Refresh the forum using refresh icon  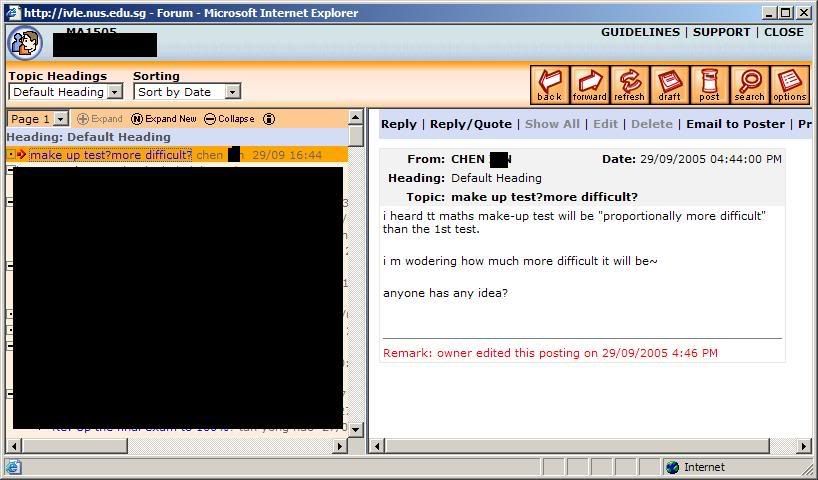pyautogui.click(x=629, y=85)
